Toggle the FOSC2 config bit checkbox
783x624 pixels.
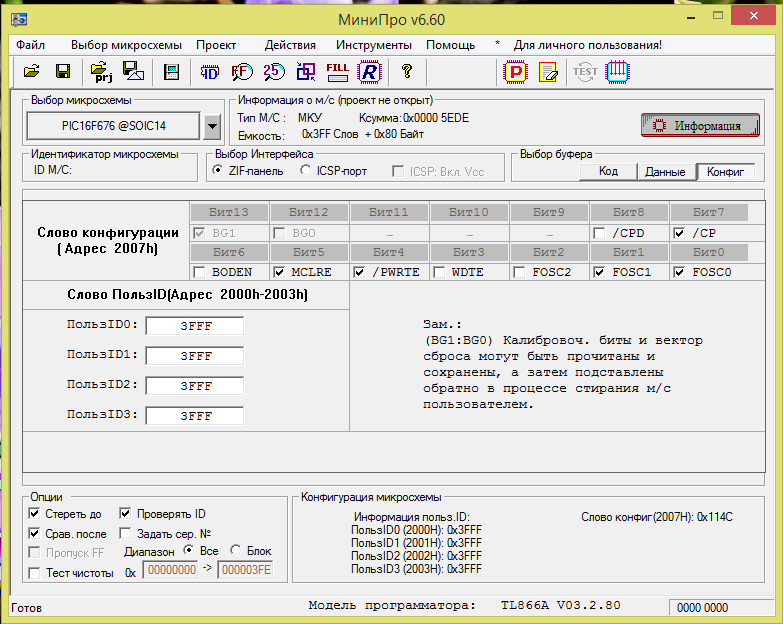click(519, 272)
